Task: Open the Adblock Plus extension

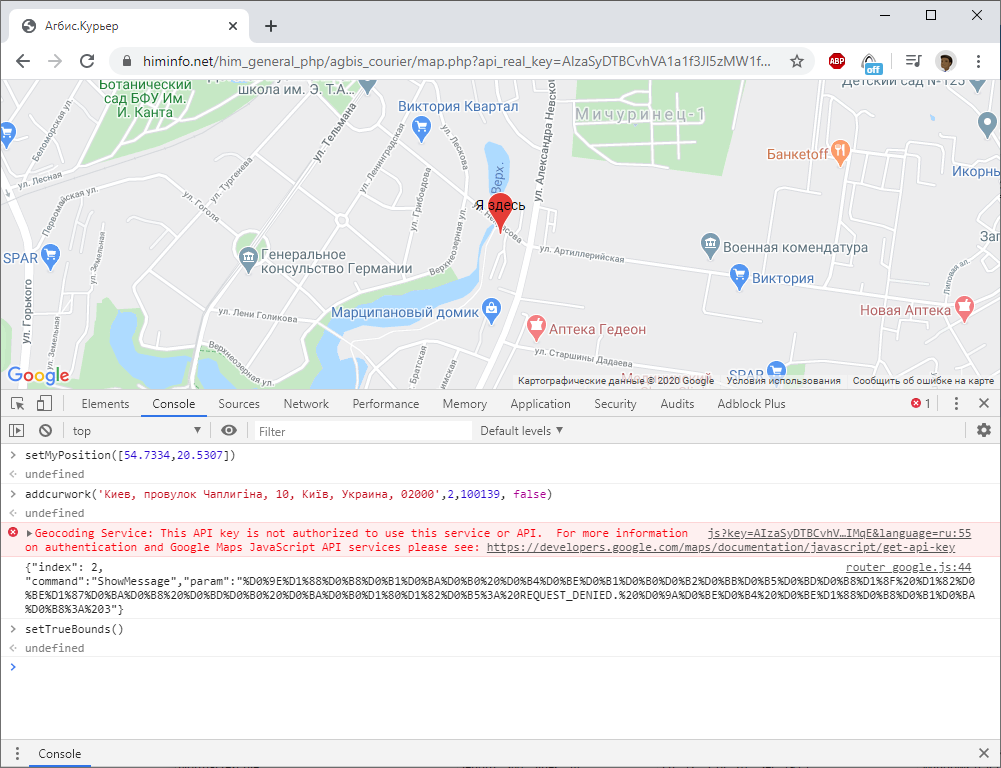Action: pos(836,61)
